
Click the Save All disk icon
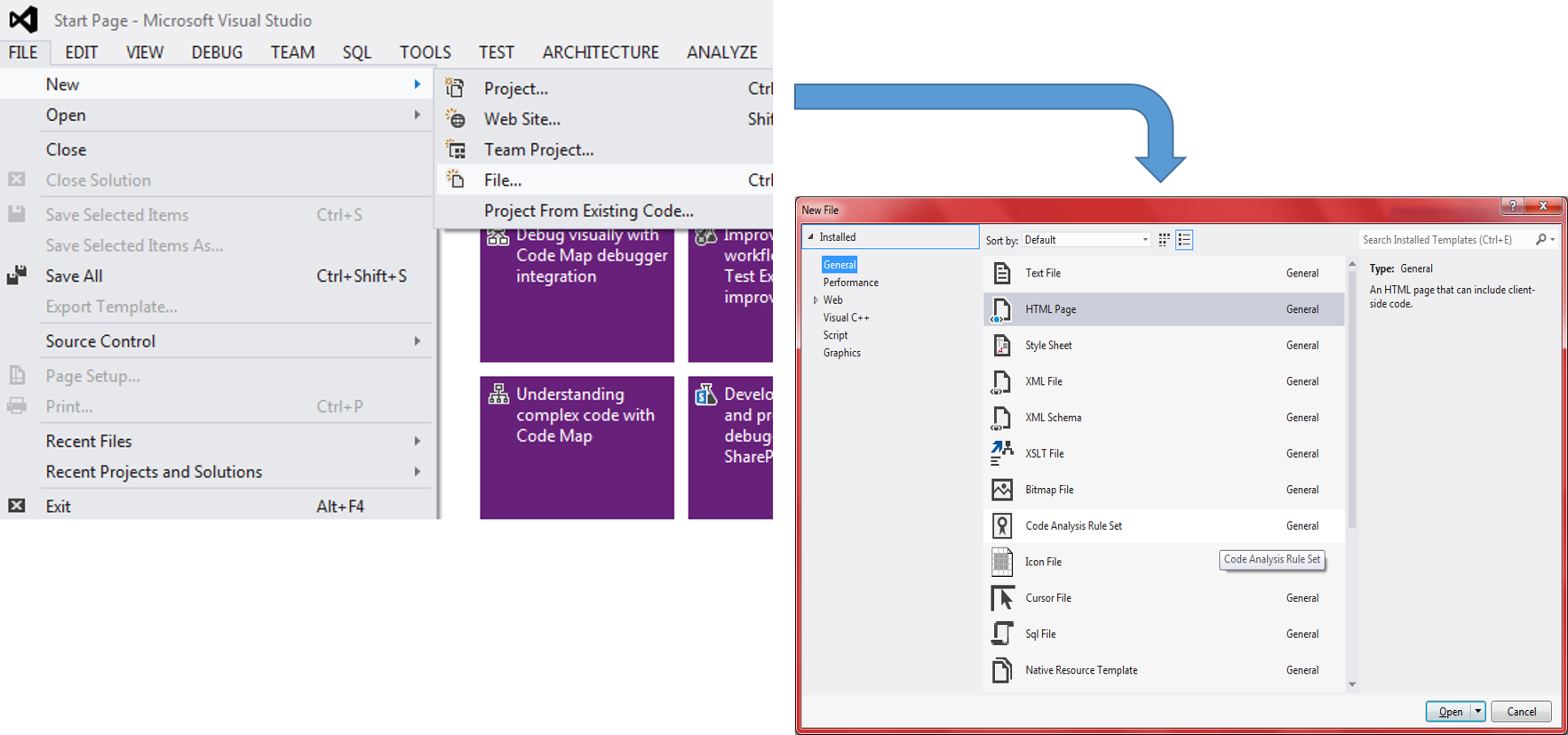(x=17, y=276)
